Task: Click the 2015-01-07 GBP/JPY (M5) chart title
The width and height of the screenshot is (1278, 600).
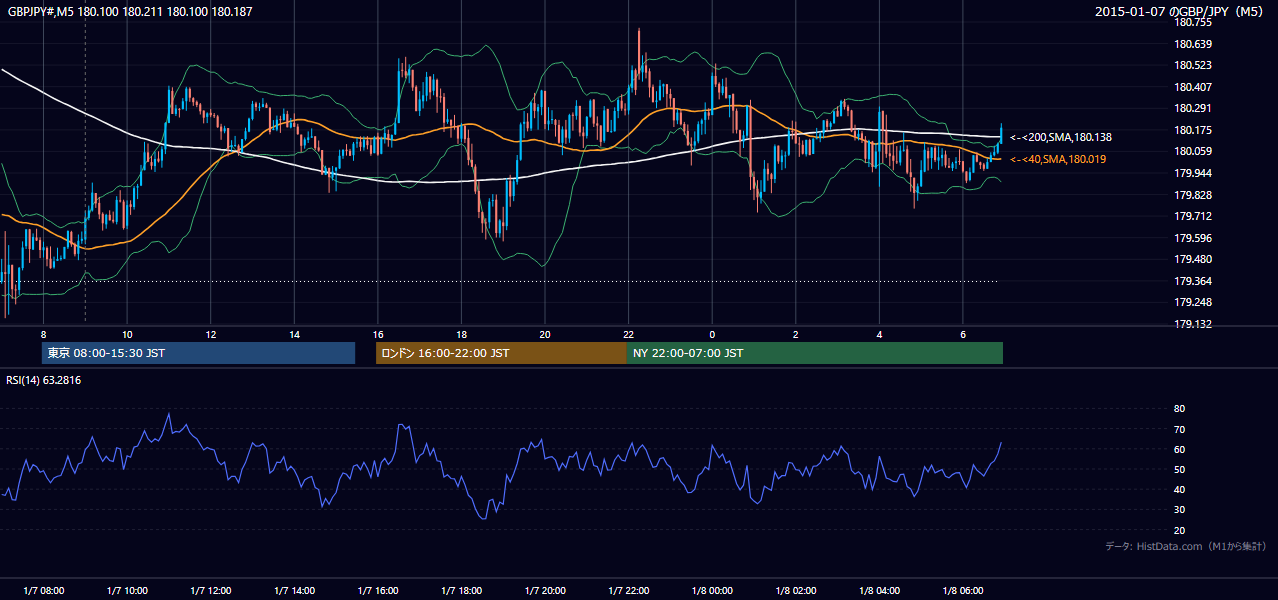Action: (x=1180, y=11)
